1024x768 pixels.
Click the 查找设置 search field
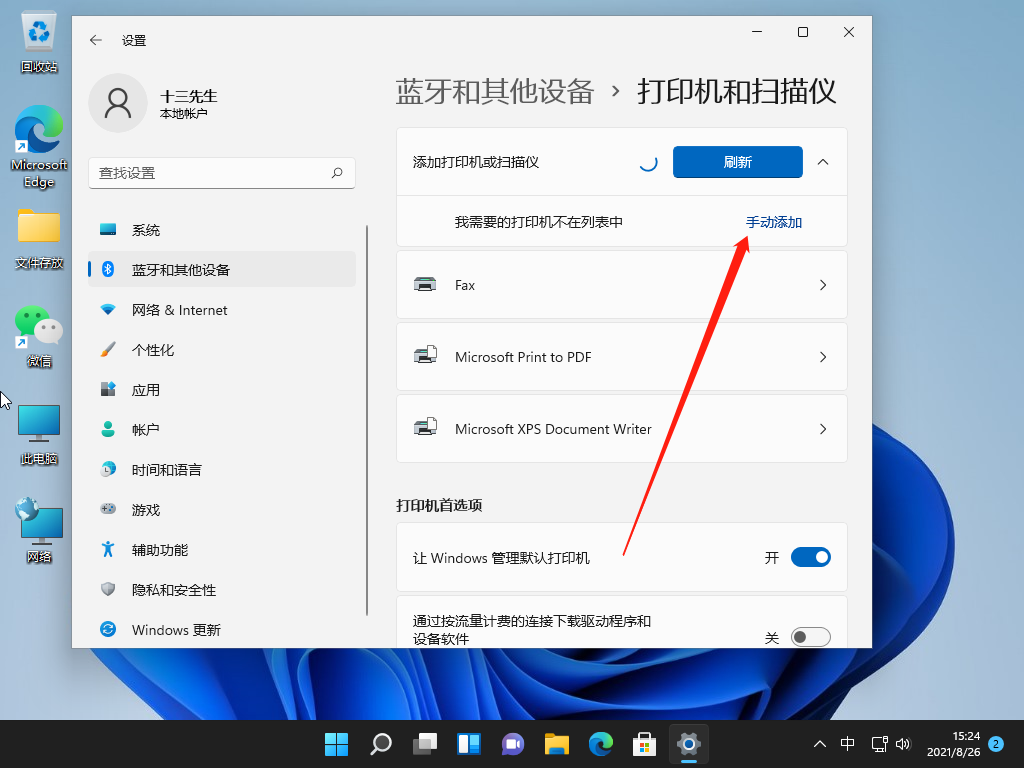210,173
